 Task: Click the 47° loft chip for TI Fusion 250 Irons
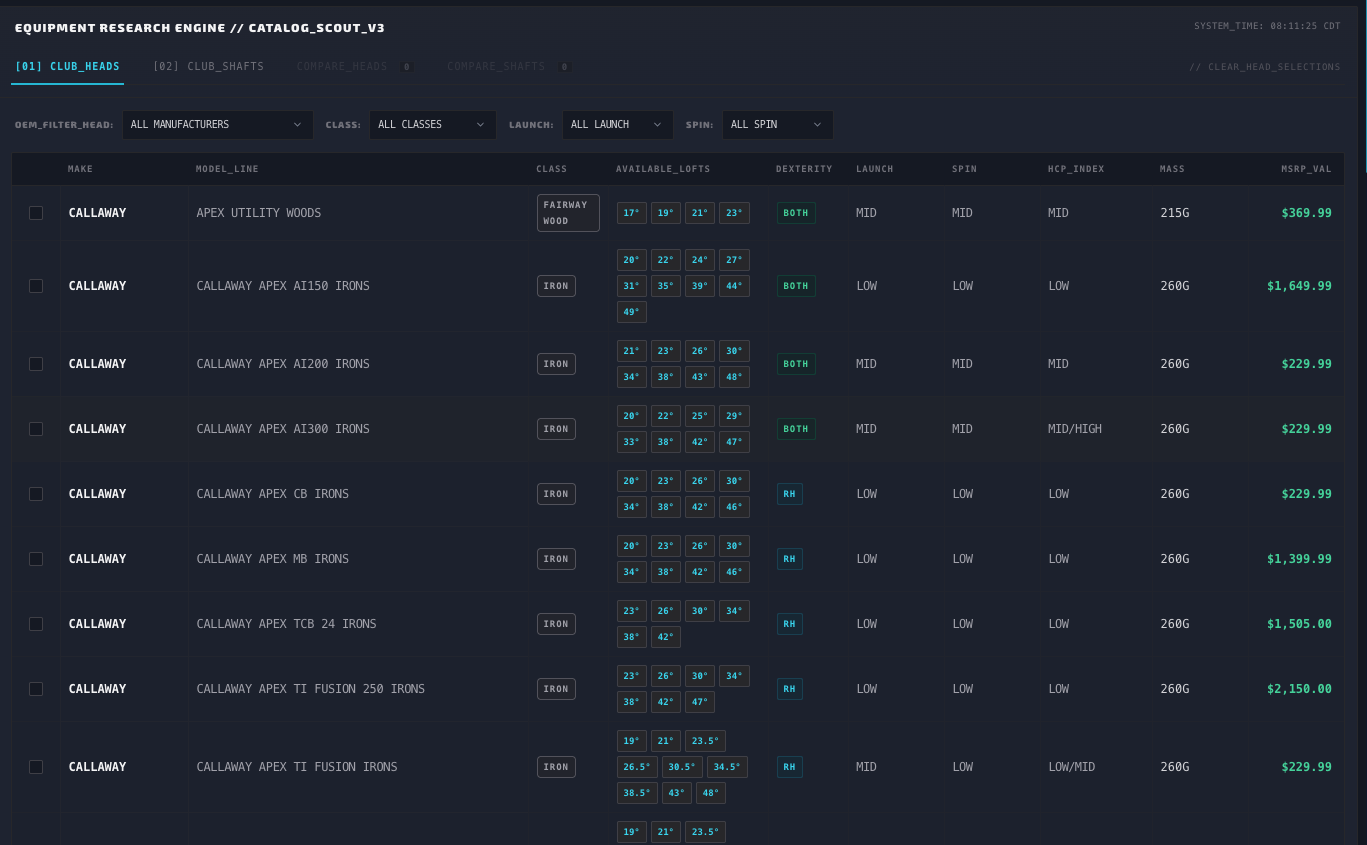point(700,702)
